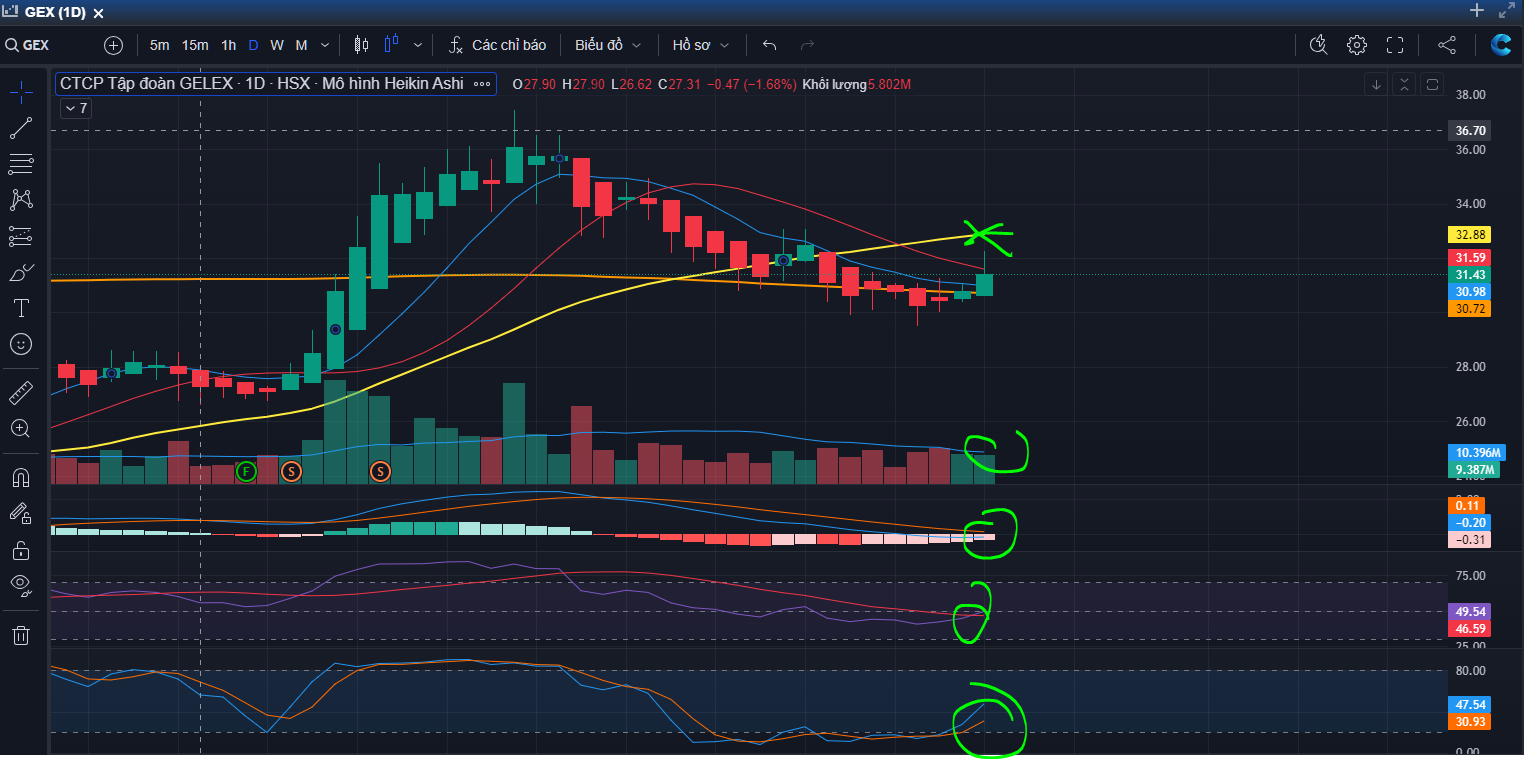Open Các chỉ báo indicators dialog
The height and width of the screenshot is (759, 1524).
click(x=497, y=45)
